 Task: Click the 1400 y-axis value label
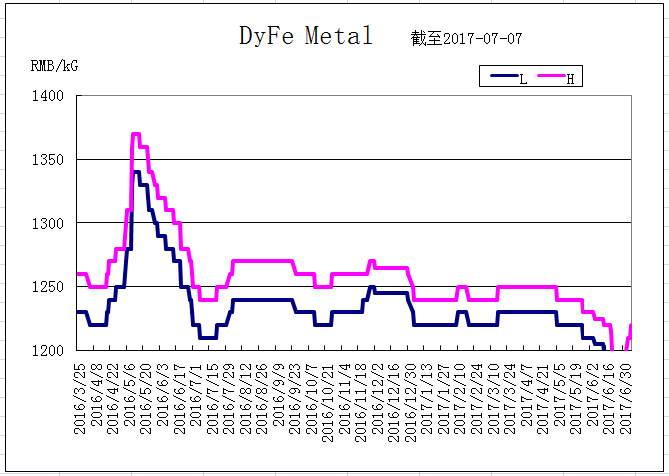48,96
